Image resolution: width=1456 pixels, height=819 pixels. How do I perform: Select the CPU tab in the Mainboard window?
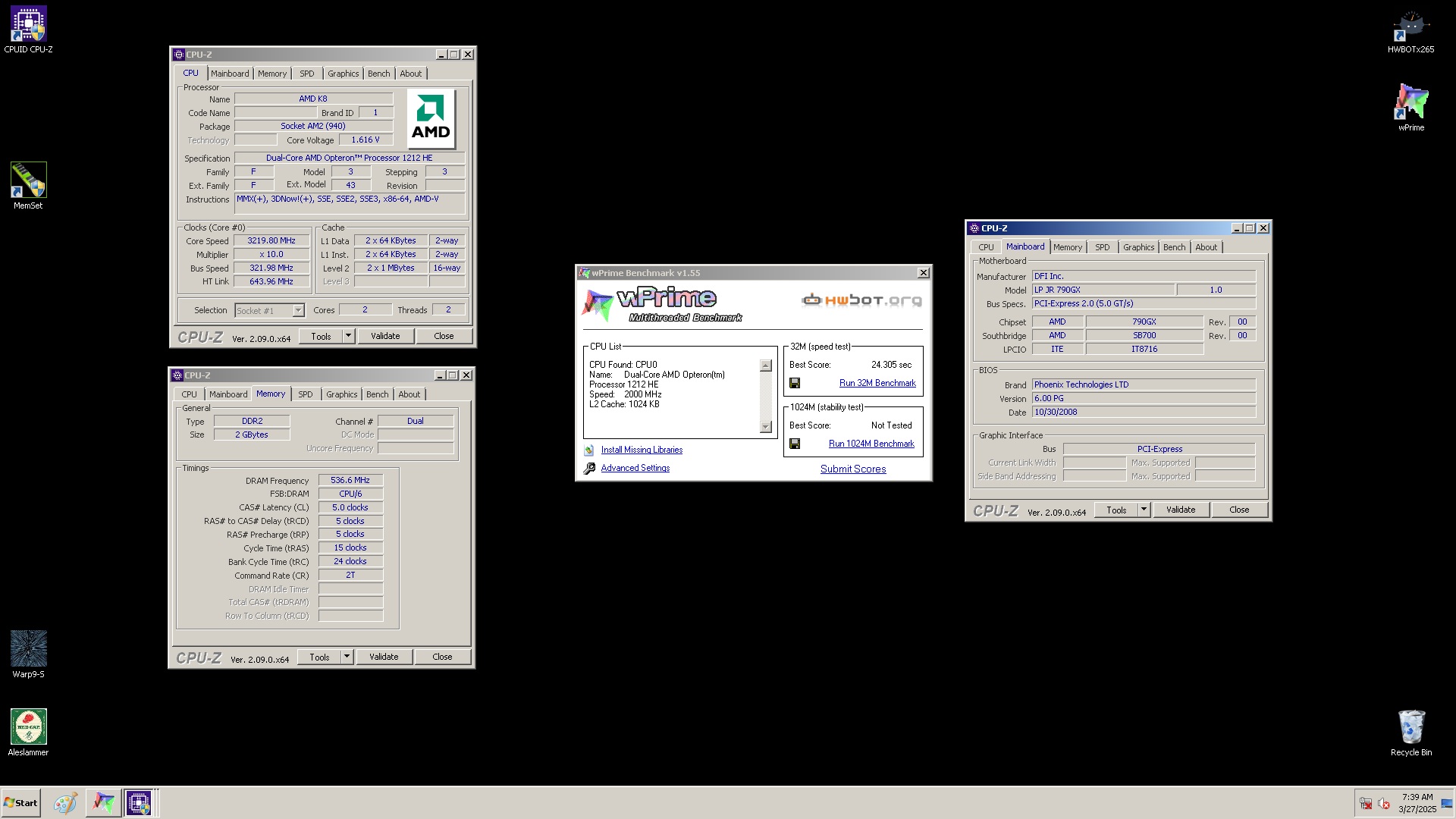coord(986,247)
